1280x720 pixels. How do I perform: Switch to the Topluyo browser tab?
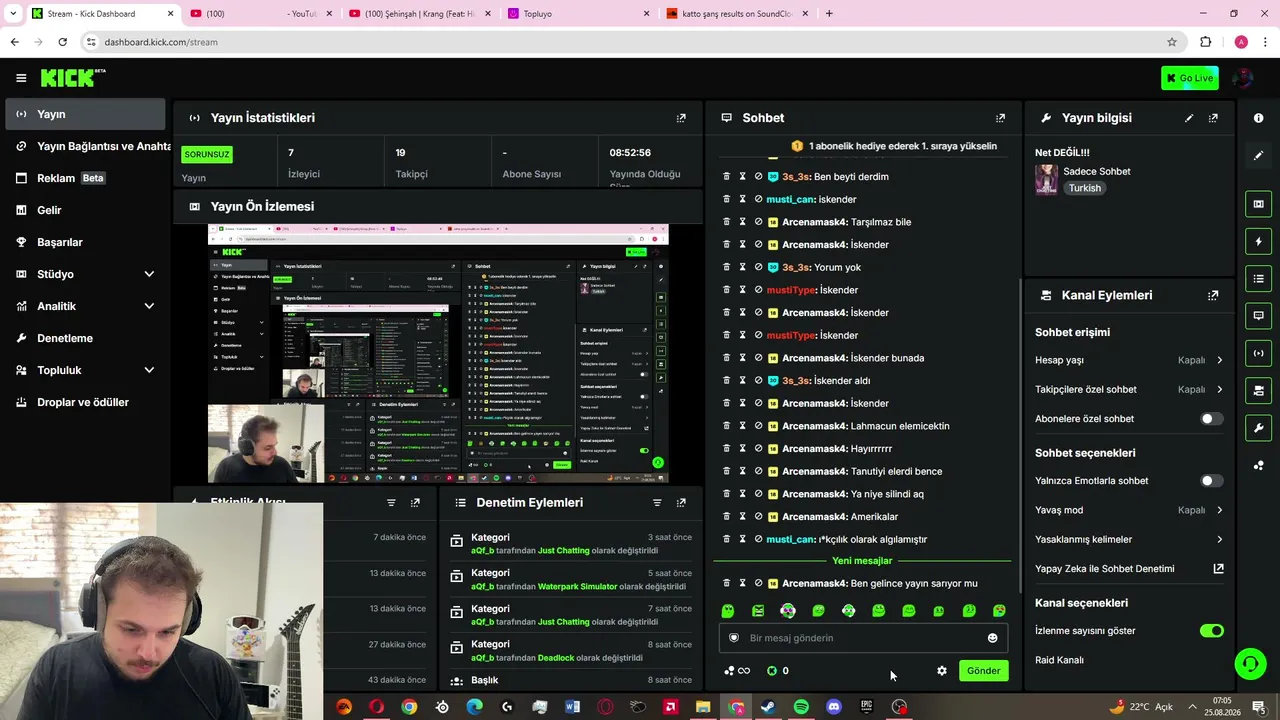pyautogui.click(x=577, y=14)
